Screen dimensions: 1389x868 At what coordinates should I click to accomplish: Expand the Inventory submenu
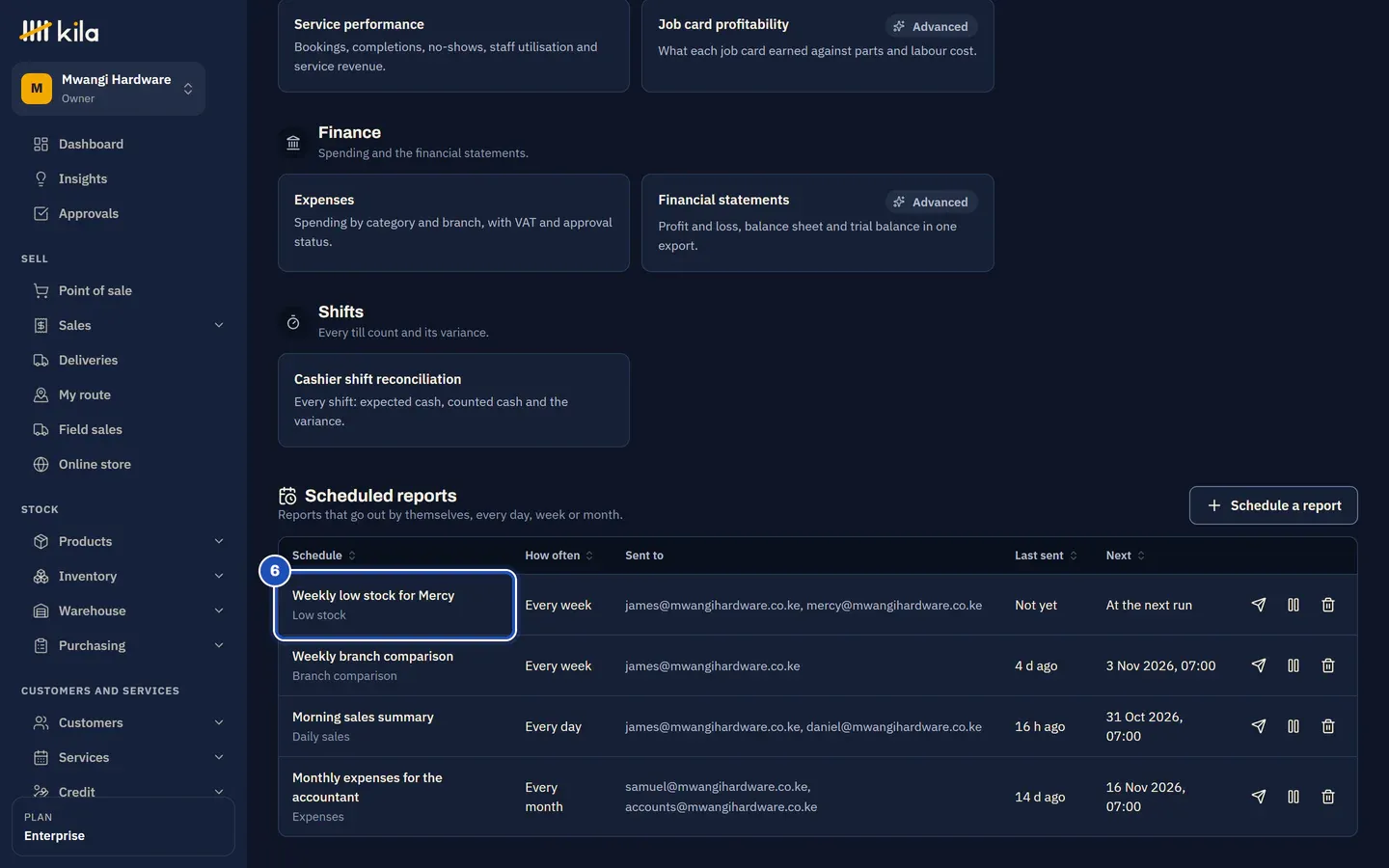pyautogui.click(x=219, y=576)
